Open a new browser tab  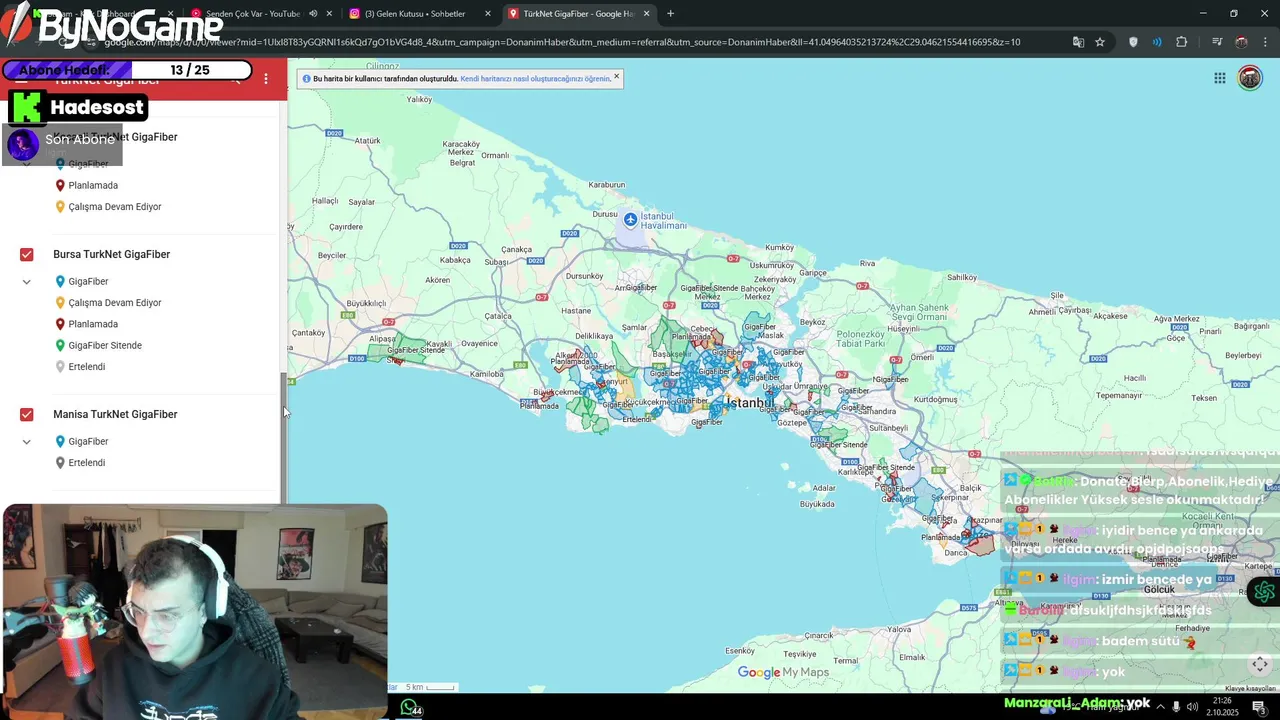[x=670, y=14]
